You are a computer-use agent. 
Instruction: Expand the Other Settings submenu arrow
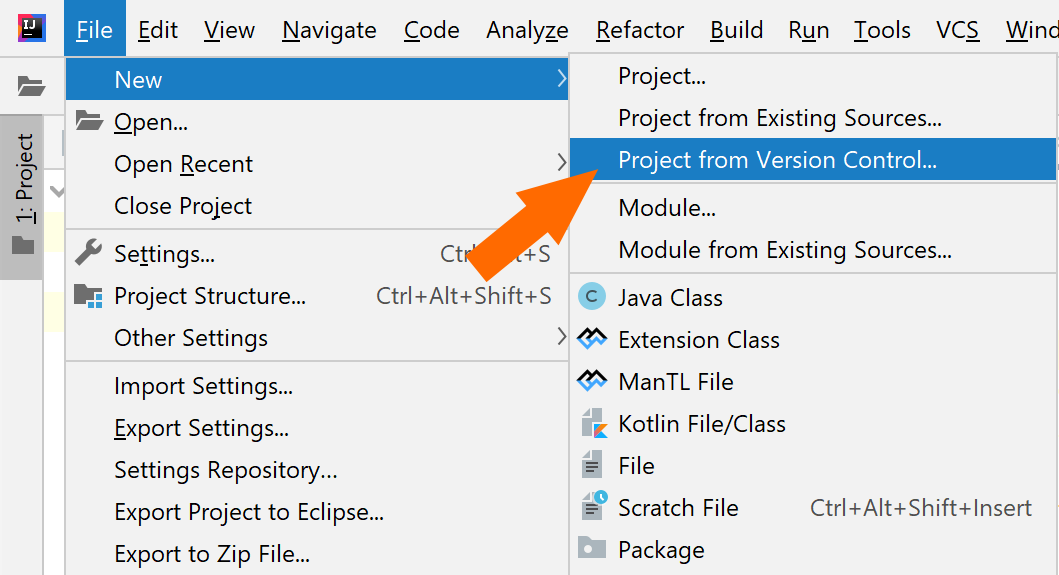(x=562, y=337)
